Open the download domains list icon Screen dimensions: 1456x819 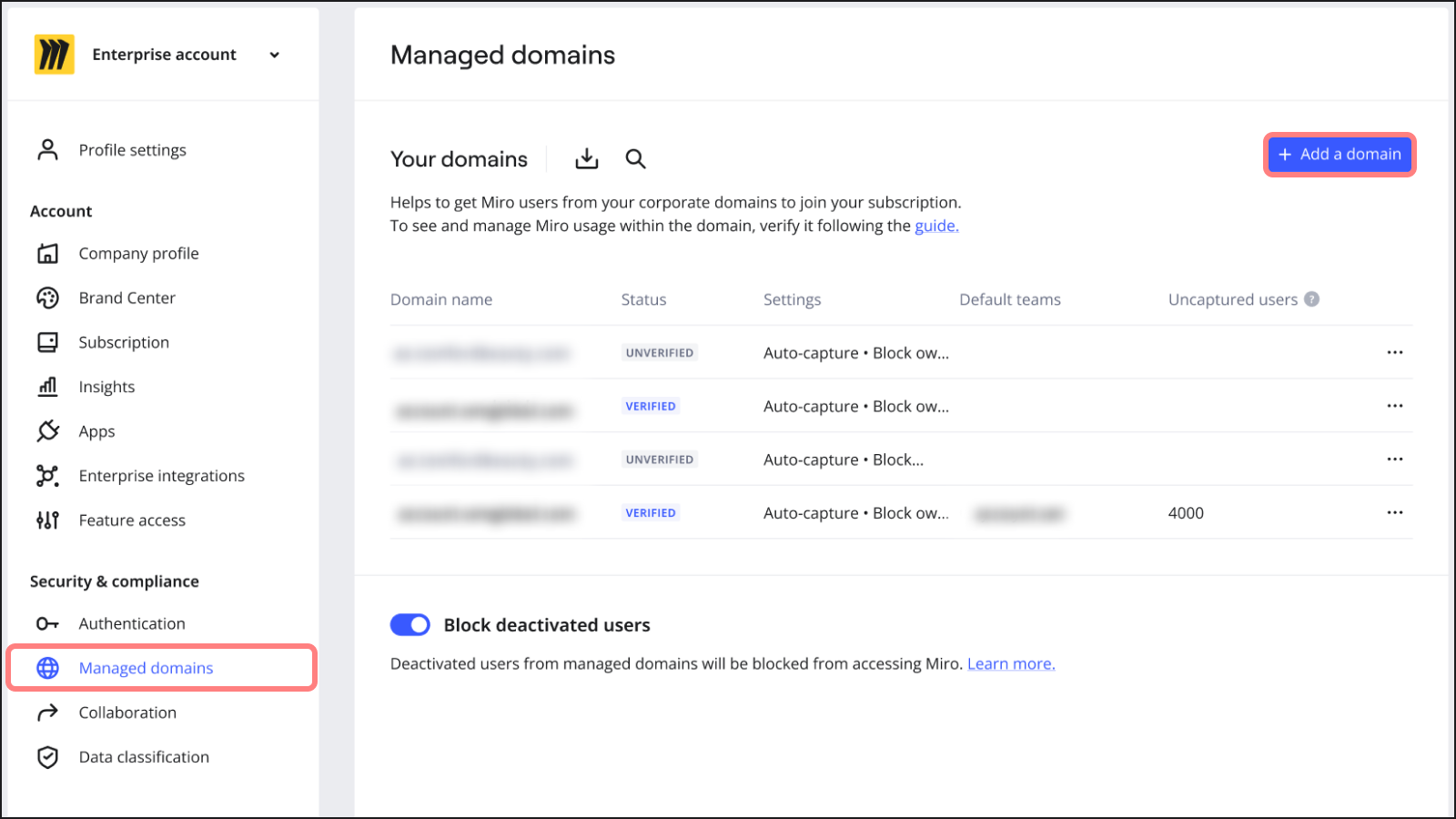pyautogui.click(x=587, y=158)
